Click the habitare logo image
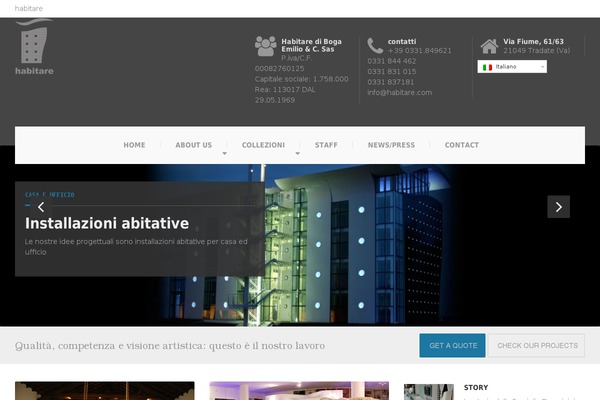This screenshot has height=400, width=600. click(x=34, y=47)
